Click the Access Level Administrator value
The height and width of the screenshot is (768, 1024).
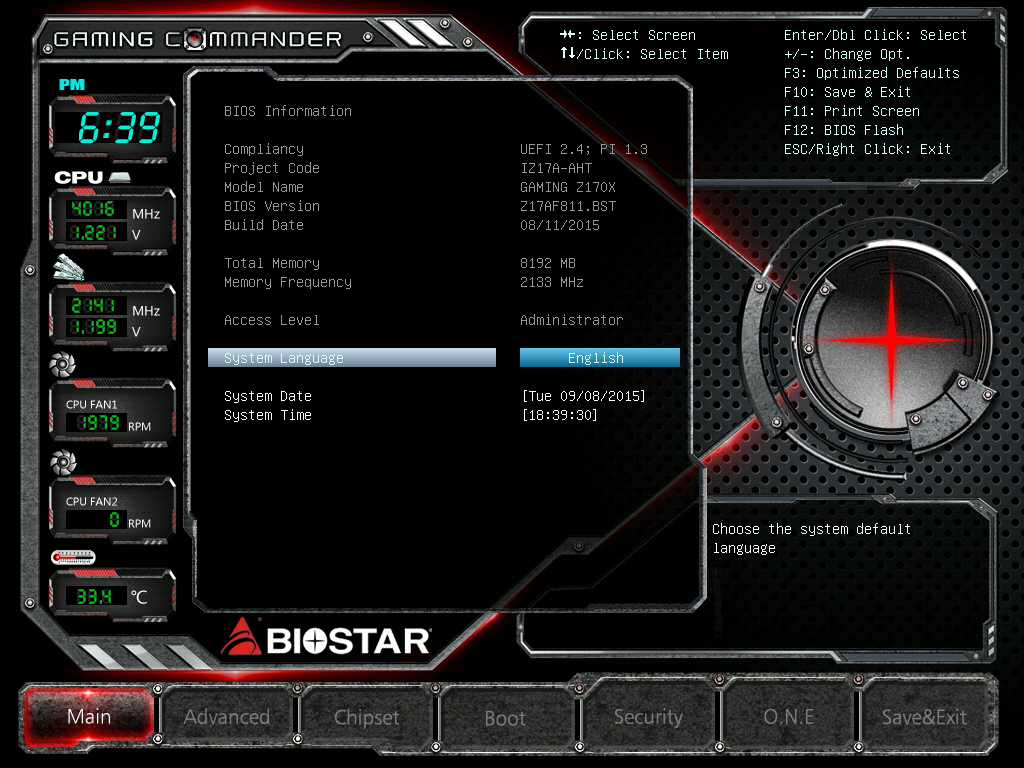coord(571,320)
